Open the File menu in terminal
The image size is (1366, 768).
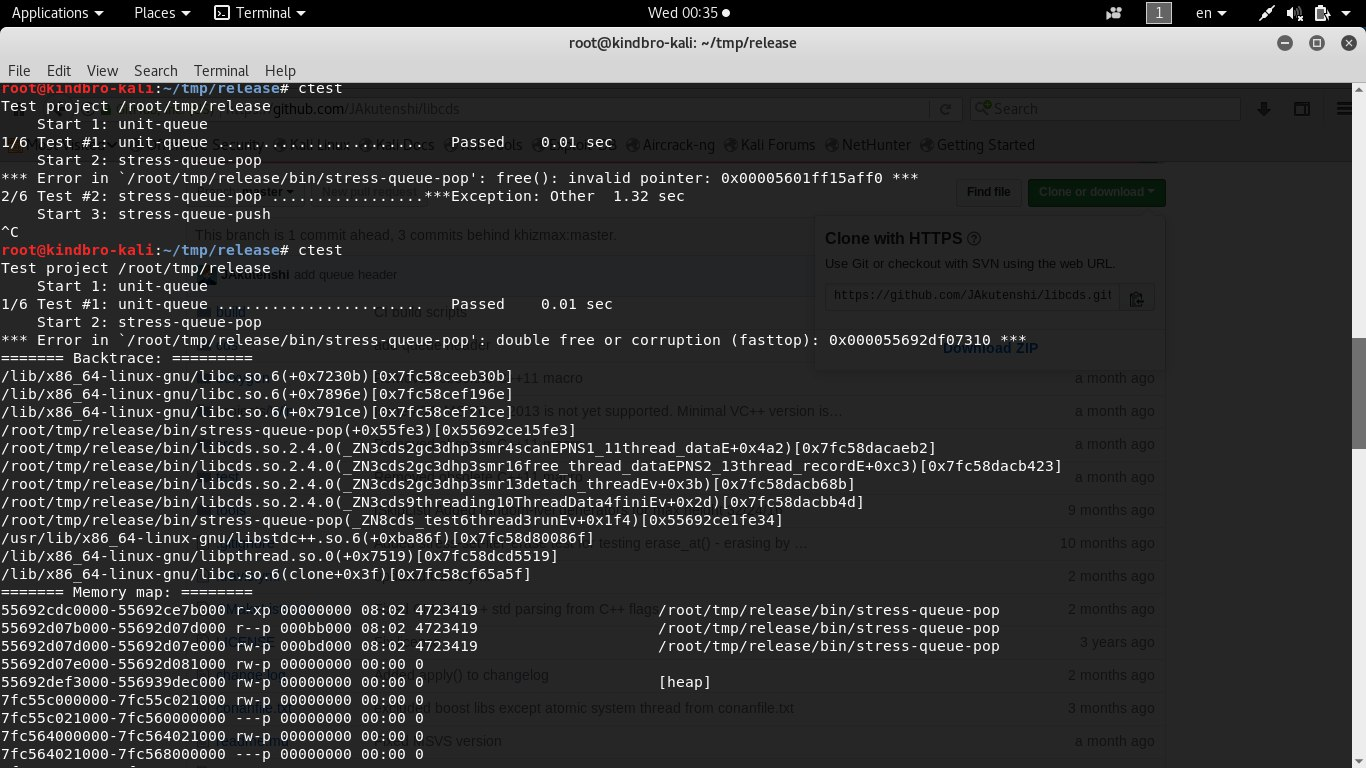click(x=19, y=70)
